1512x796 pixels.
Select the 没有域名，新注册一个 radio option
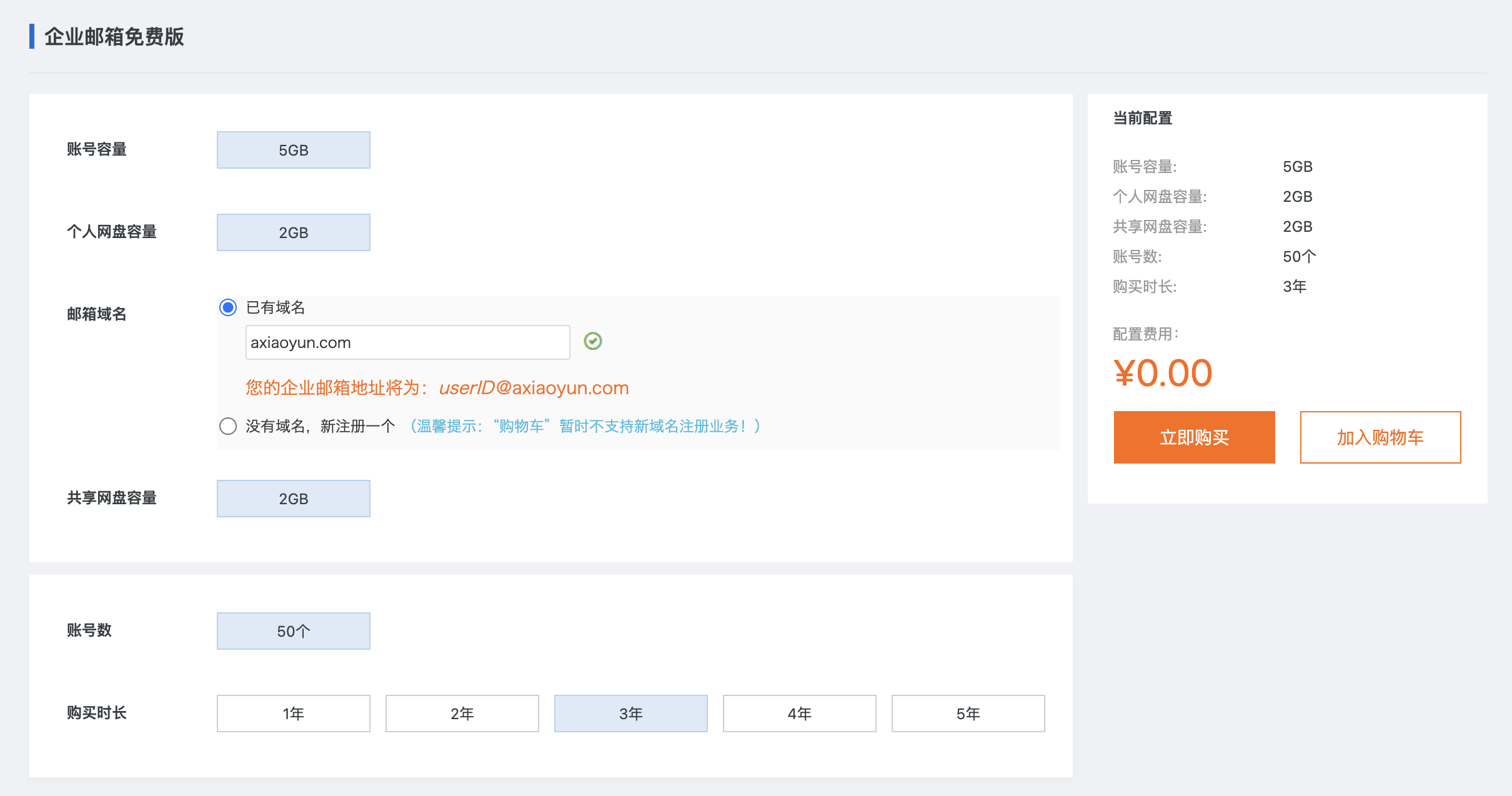coord(228,426)
